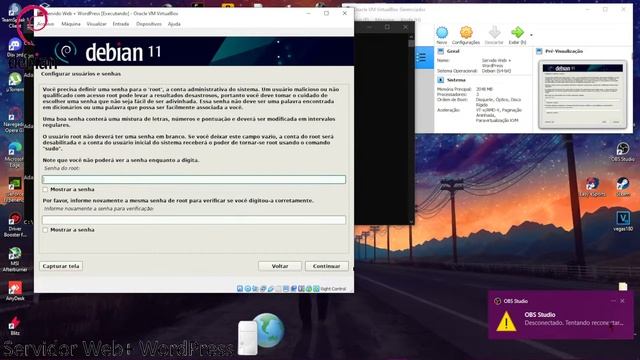Click the Sistema section header in Manager
Image resolution: width=640 pixels, height=360 pixels.
coord(456,80)
